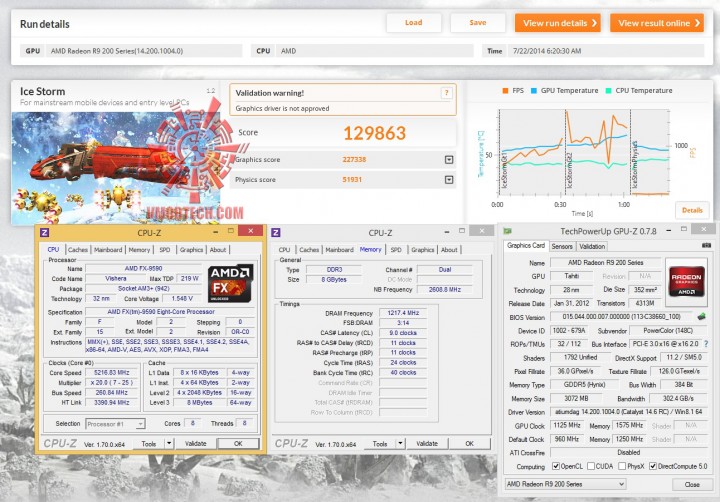Open the AMD Radeon R9 200 Series dropdown

(565, 484)
